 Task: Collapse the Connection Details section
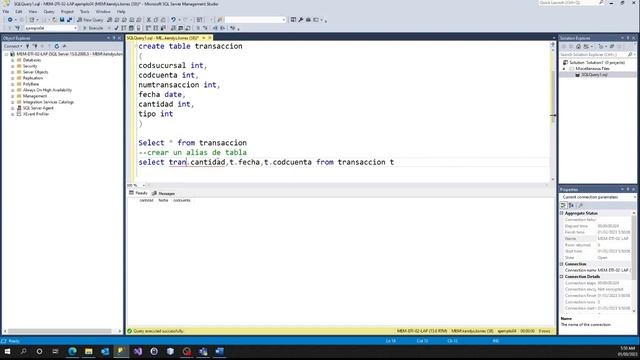tap(562, 276)
